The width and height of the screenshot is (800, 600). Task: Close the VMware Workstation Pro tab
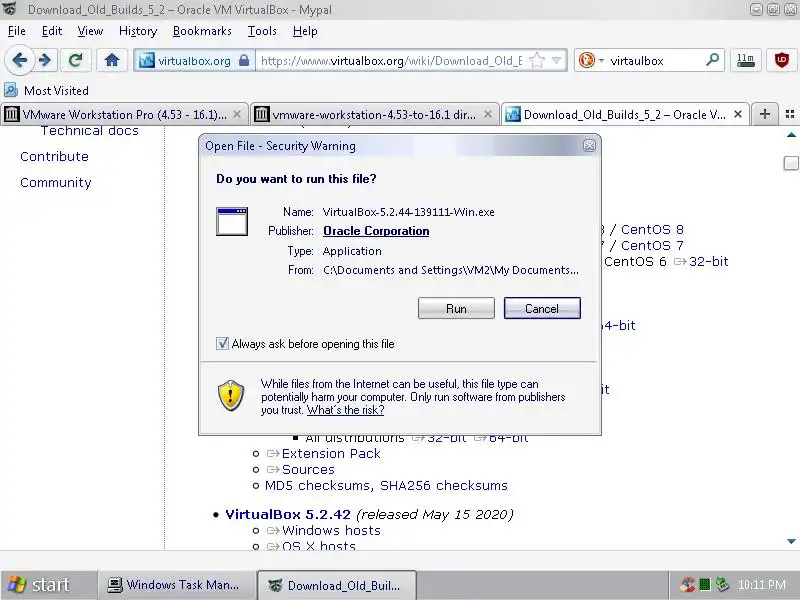click(237, 114)
